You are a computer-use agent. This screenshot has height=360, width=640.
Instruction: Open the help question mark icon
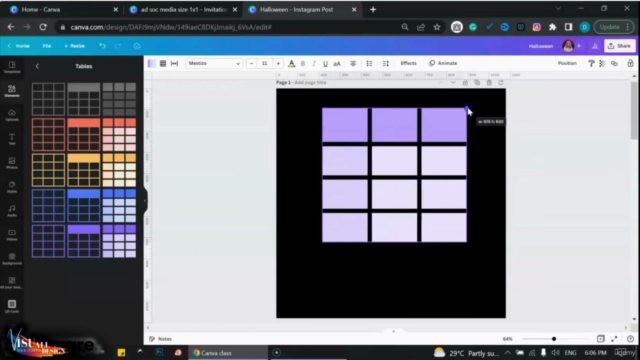click(x=630, y=339)
